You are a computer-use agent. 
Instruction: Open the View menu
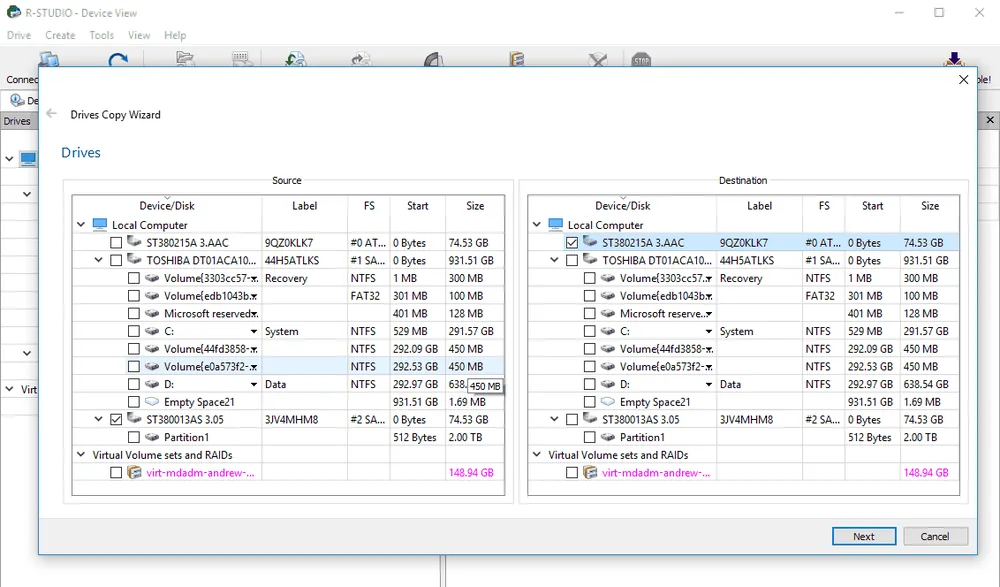138,35
